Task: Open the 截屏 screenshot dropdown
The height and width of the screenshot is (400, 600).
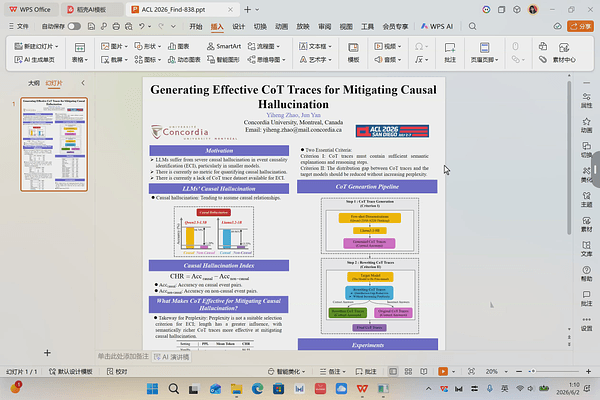Action: [114, 60]
